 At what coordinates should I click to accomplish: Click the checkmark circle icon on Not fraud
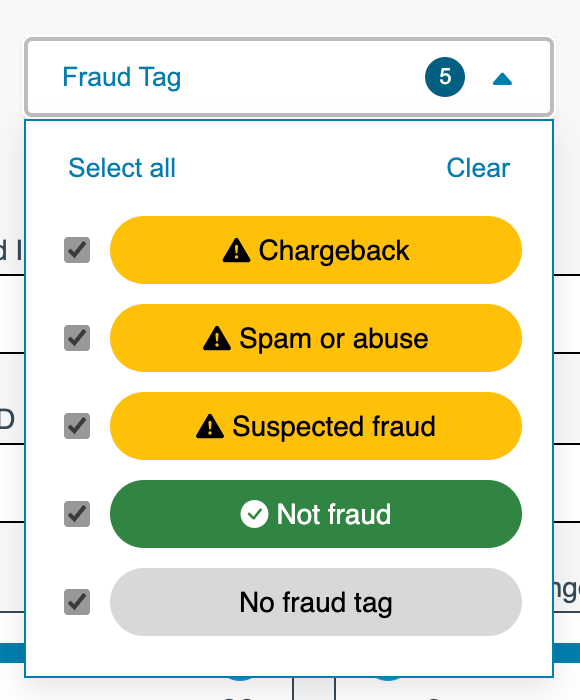(255, 514)
